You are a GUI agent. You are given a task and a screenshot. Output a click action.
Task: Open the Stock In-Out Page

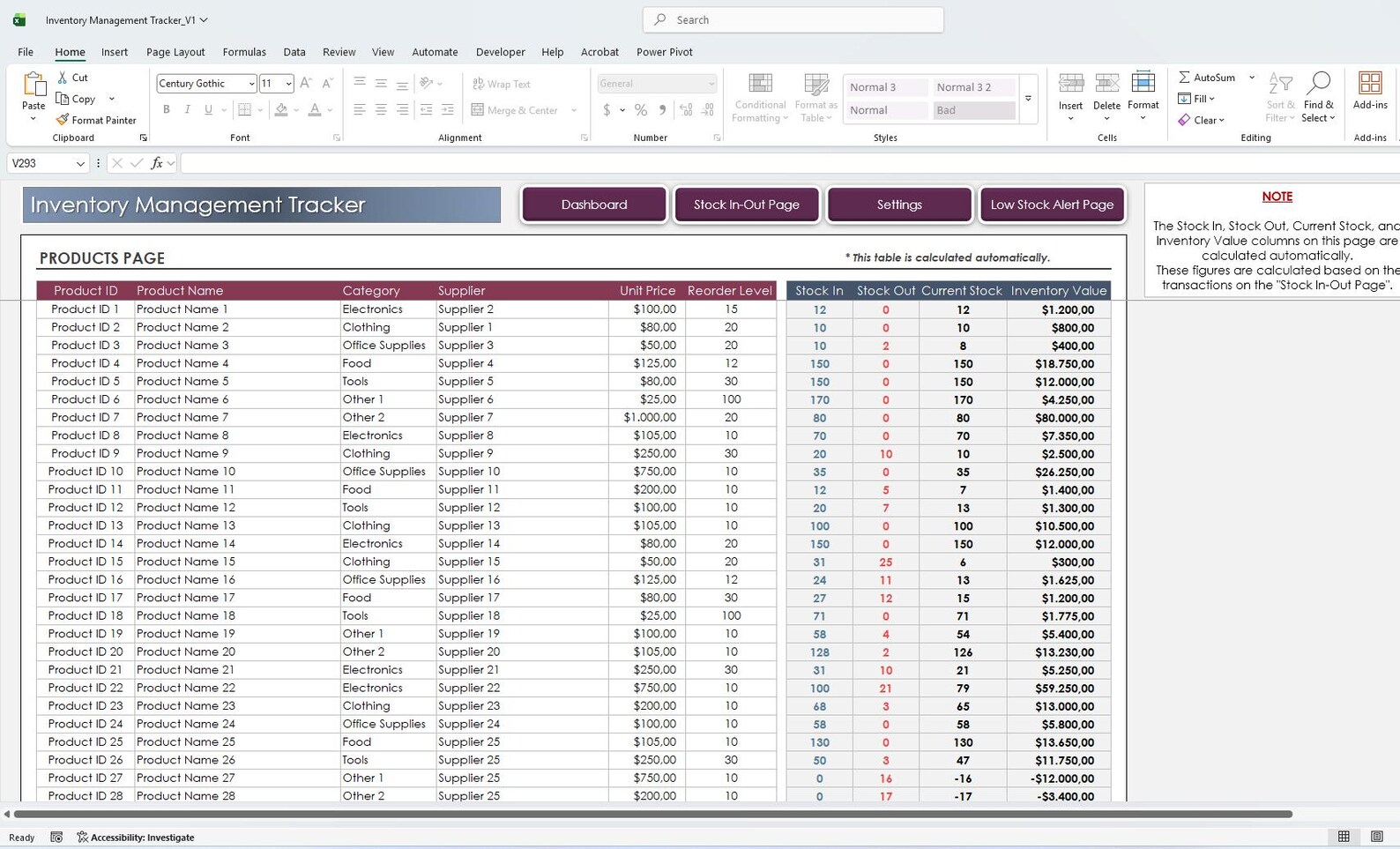coord(747,205)
